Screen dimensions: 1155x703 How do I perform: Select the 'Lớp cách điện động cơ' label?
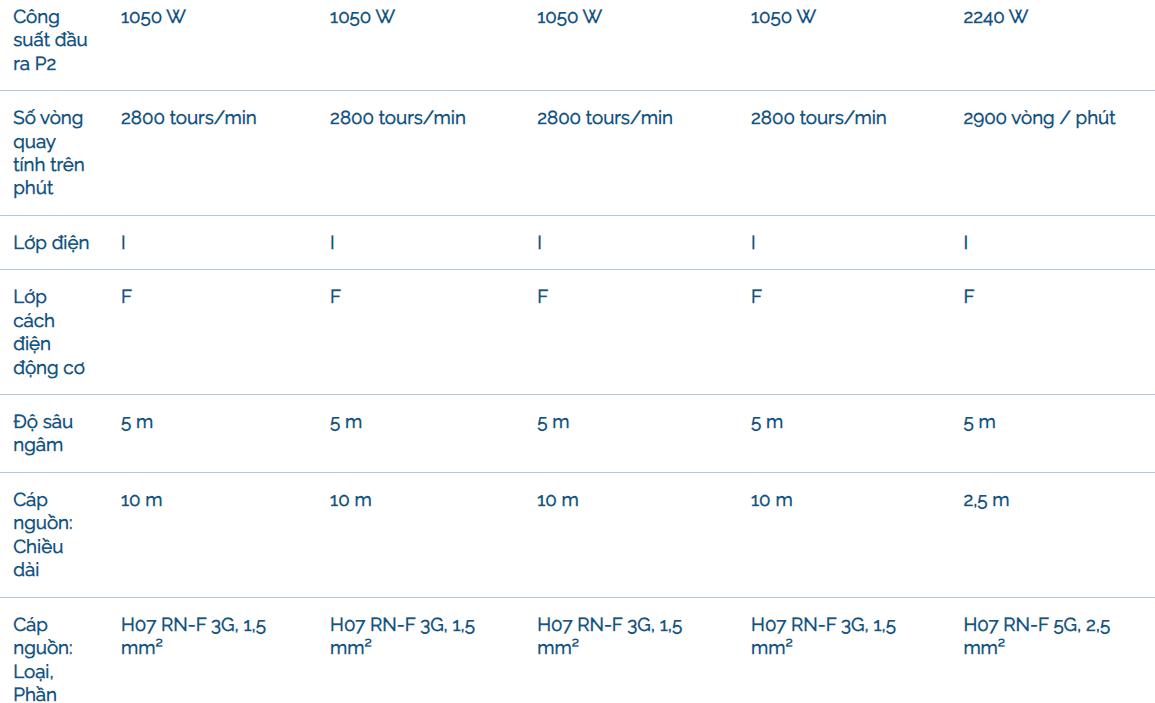click(x=49, y=332)
